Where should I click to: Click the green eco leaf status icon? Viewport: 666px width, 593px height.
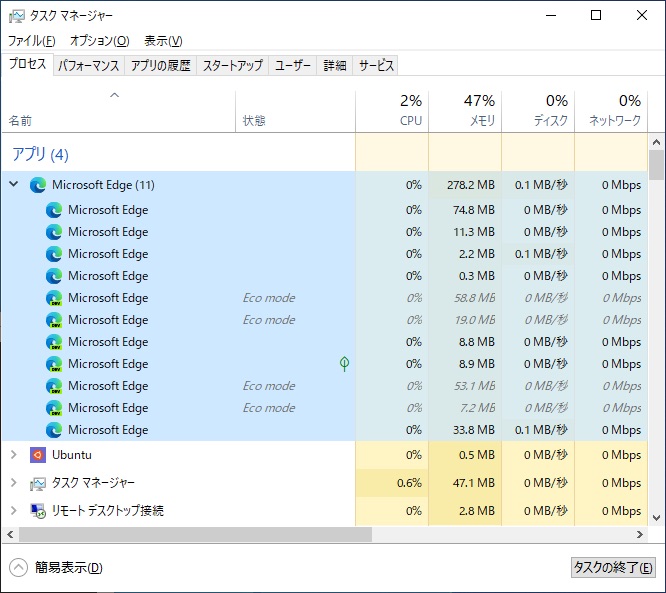click(344, 364)
